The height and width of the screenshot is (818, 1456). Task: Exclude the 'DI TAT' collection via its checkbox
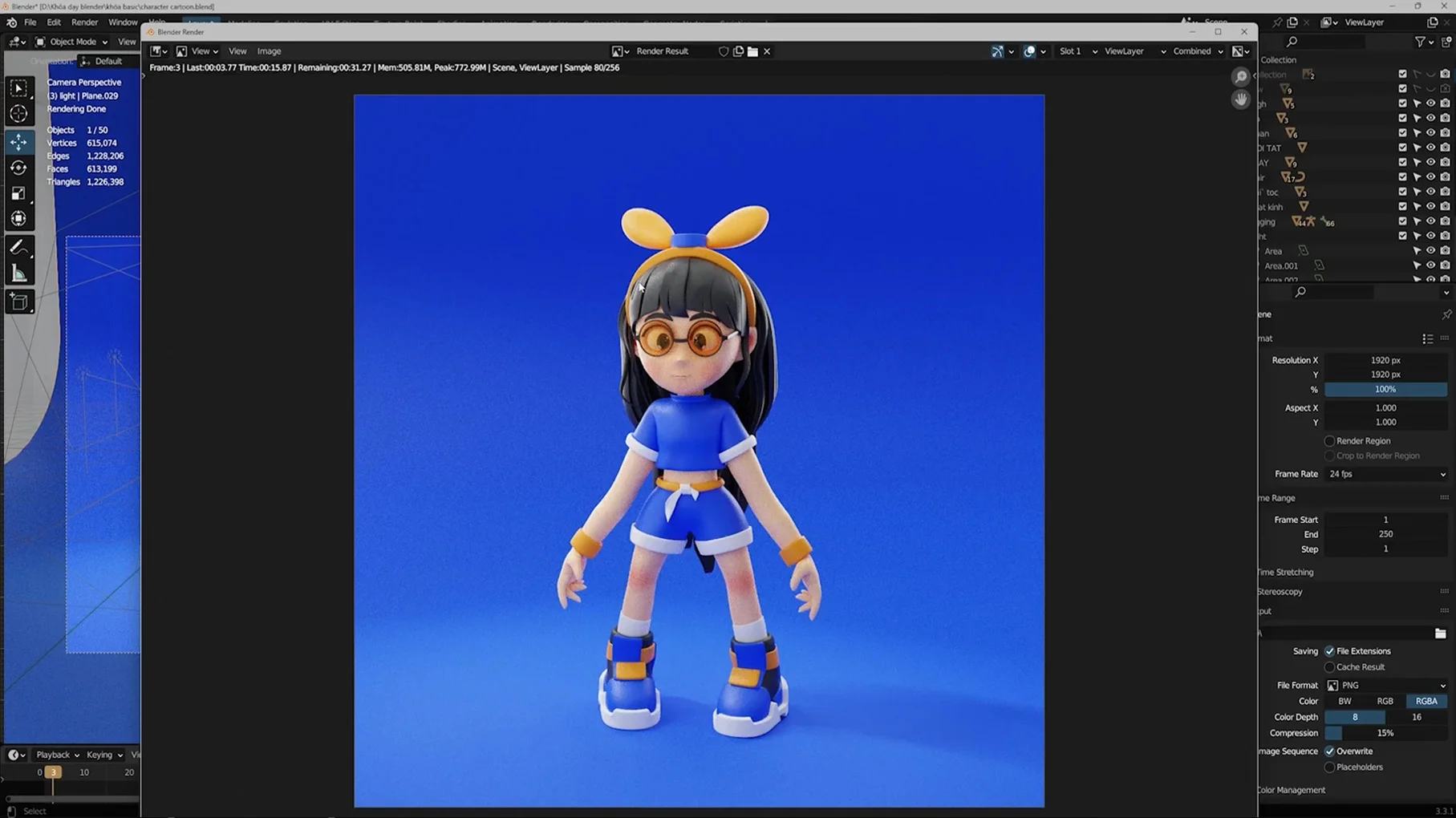coord(1402,148)
